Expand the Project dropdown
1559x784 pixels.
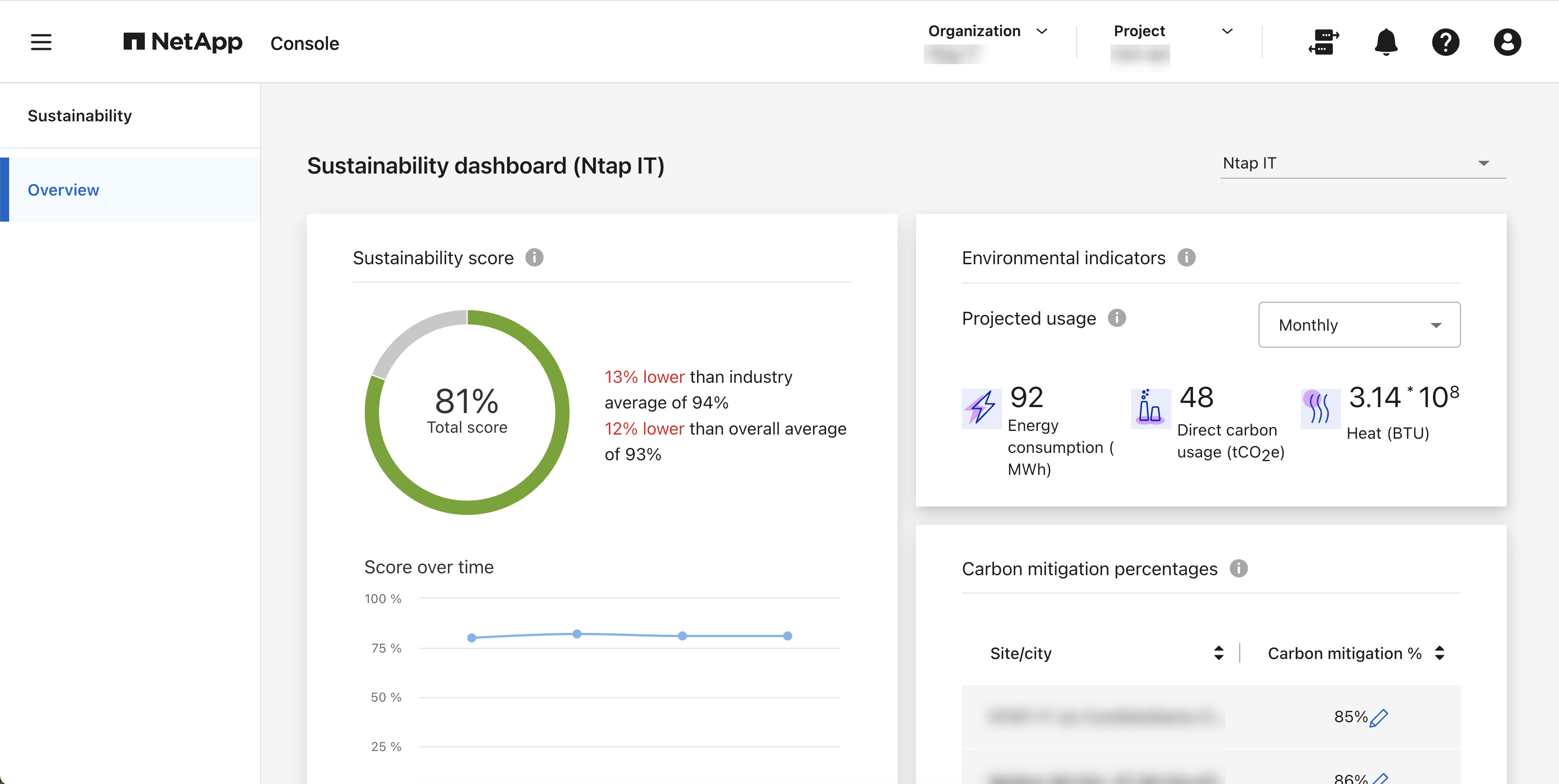pyautogui.click(x=1227, y=32)
